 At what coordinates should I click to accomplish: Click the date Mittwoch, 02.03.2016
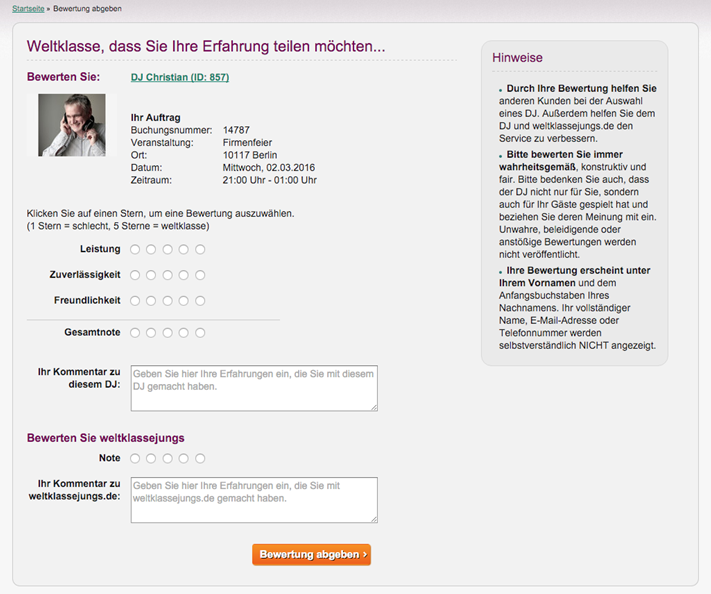click(x=269, y=168)
